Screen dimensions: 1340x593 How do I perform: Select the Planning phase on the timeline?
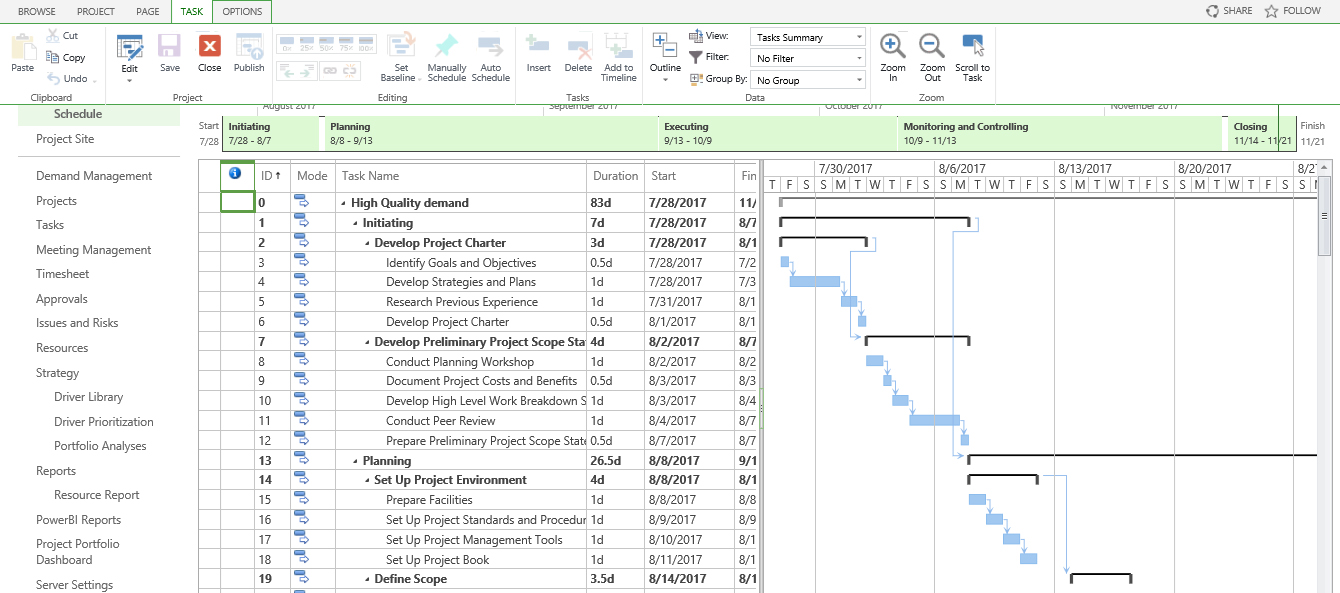(490, 133)
